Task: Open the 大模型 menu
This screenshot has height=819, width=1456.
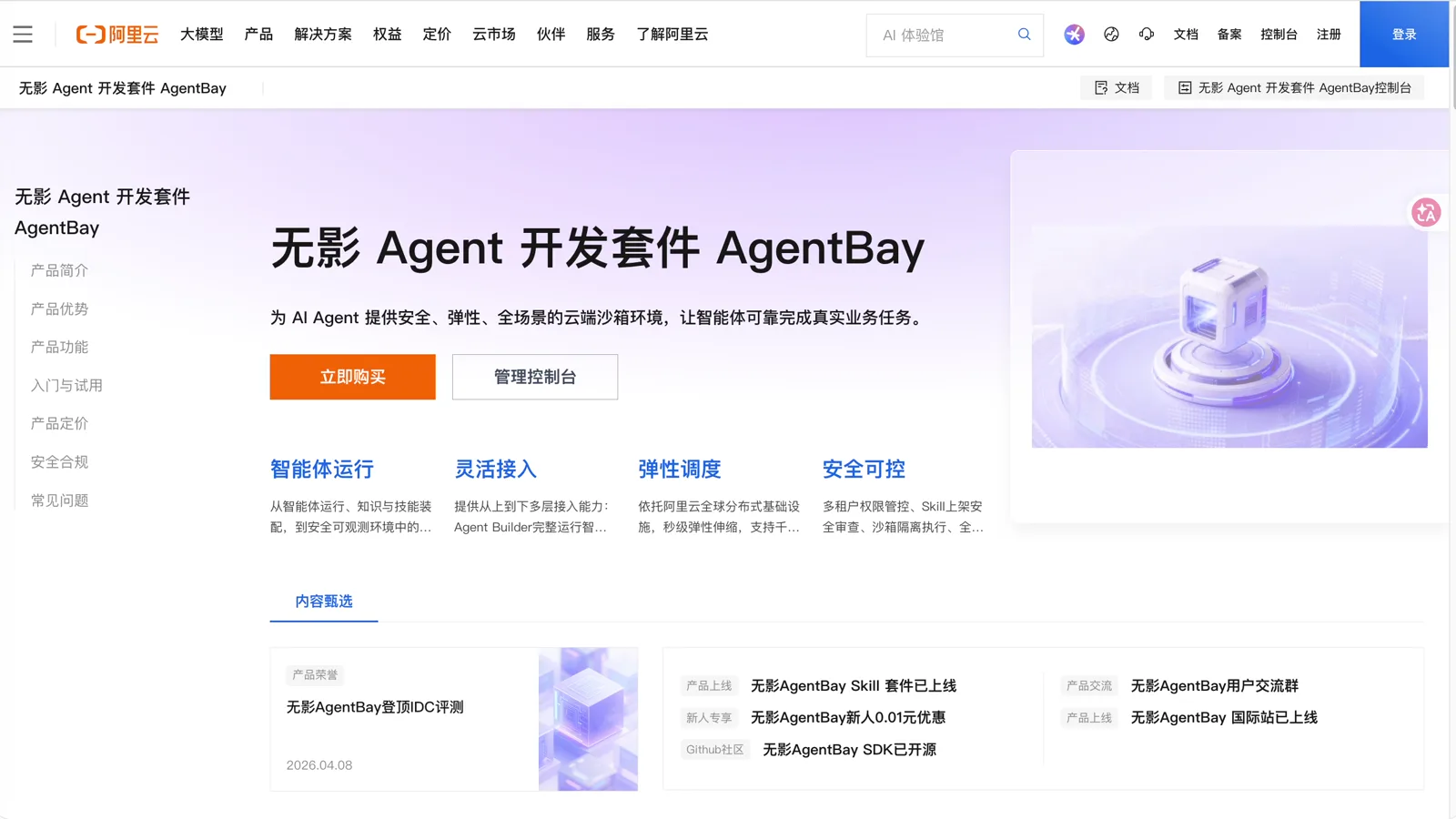Action: pyautogui.click(x=202, y=35)
